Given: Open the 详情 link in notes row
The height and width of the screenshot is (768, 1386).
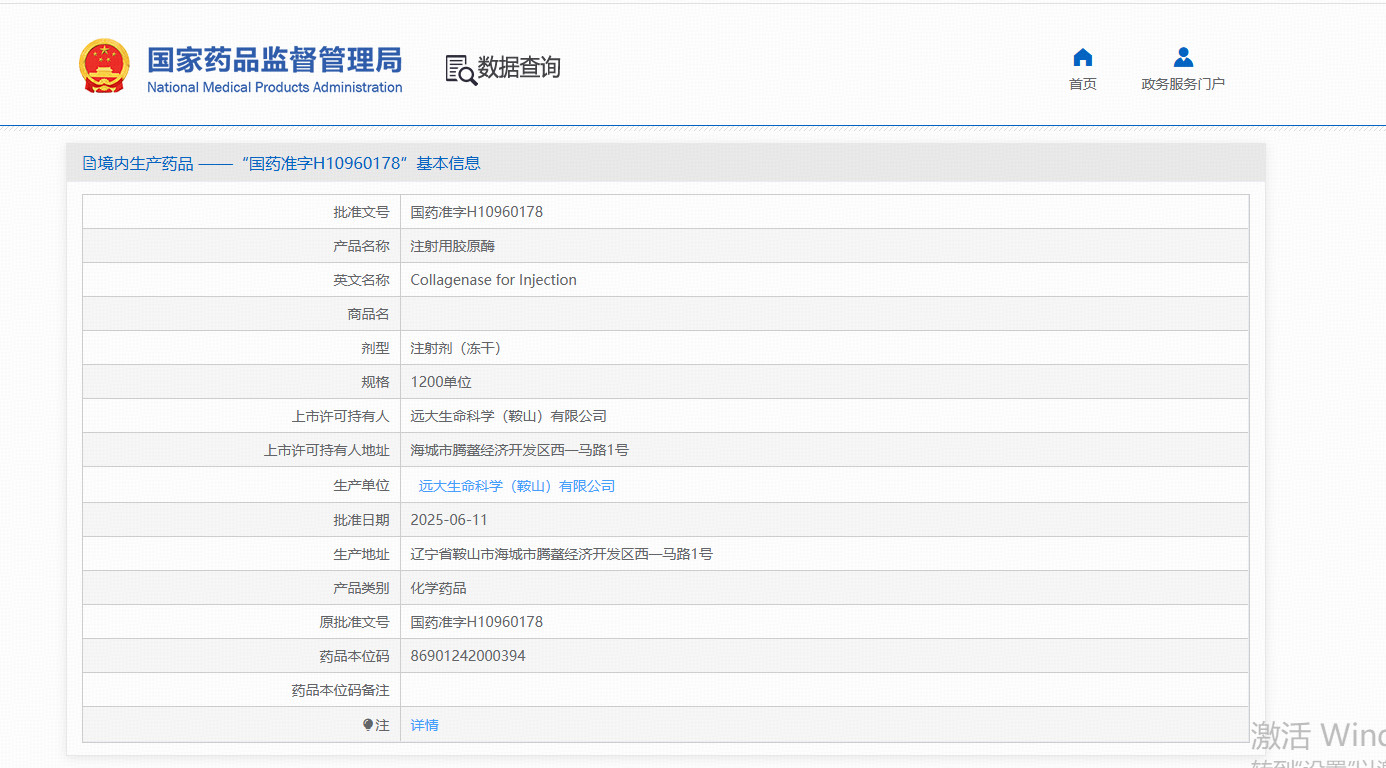Looking at the screenshot, I should [424, 725].
